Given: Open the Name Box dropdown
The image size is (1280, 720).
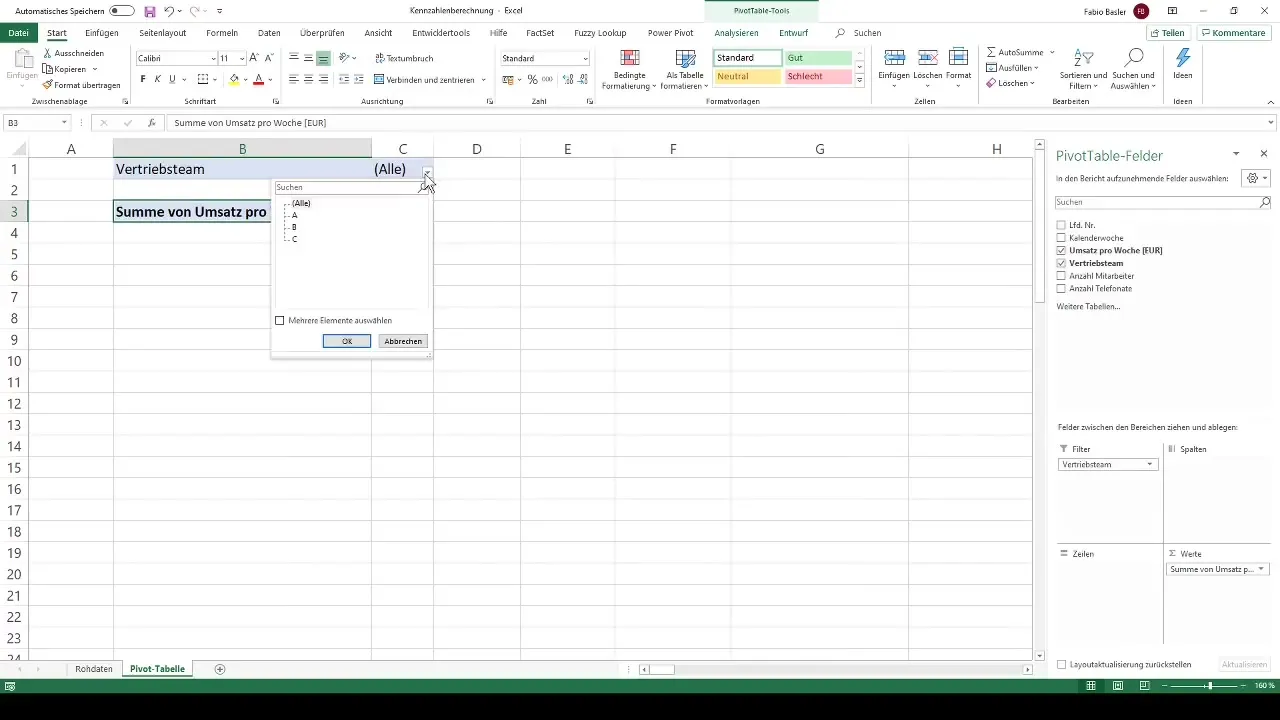Looking at the screenshot, I should 64,123.
